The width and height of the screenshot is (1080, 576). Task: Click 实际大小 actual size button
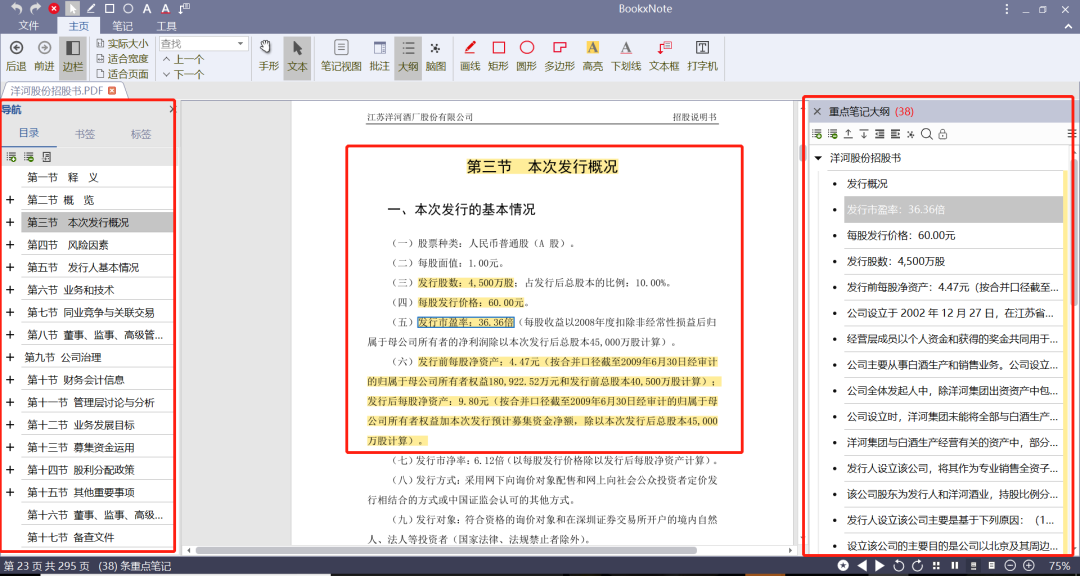(x=122, y=43)
